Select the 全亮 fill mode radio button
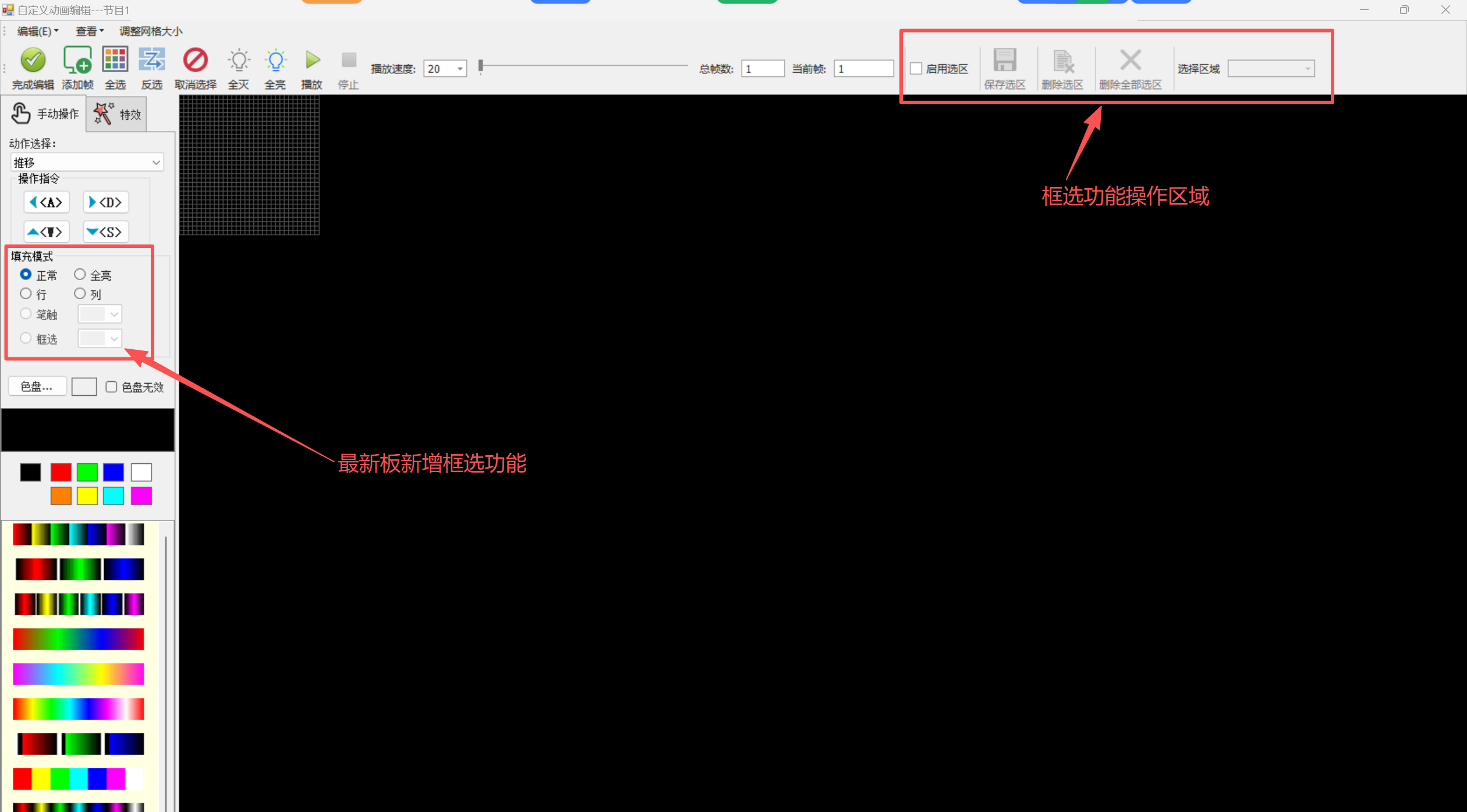This screenshot has width=1467, height=812. coord(80,274)
